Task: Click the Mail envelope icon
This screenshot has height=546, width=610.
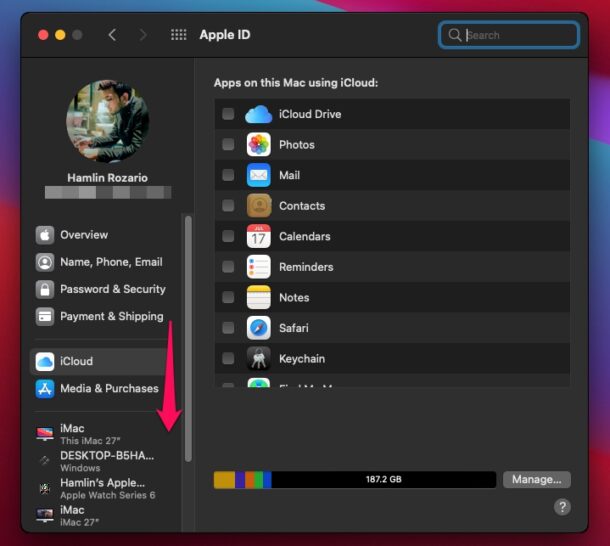Action: point(258,175)
